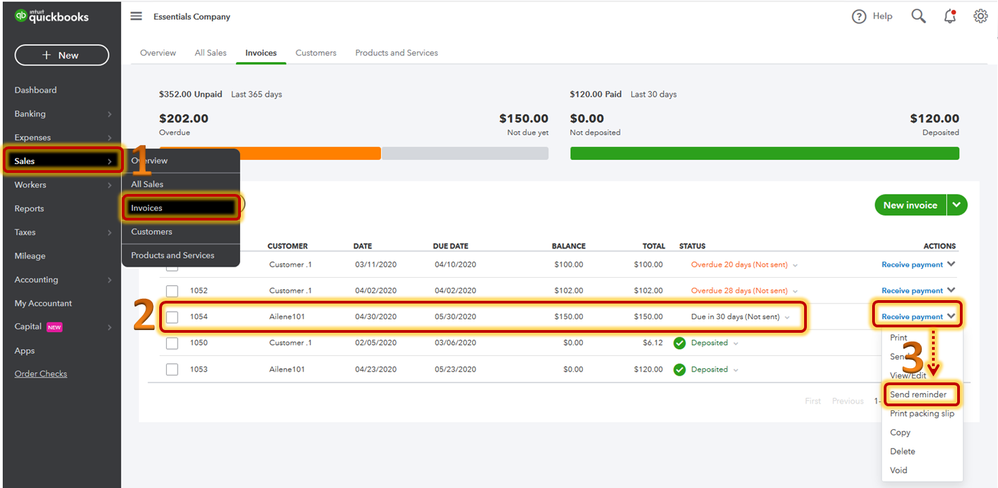Expand the Workers sidebar chevron

point(109,185)
